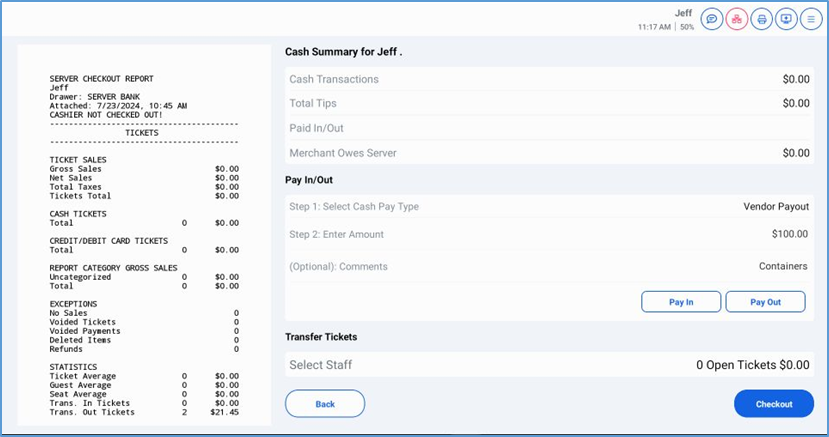Click the server checkout report preview
This screenshot has height=437, width=829.
click(x=144, y=230)
